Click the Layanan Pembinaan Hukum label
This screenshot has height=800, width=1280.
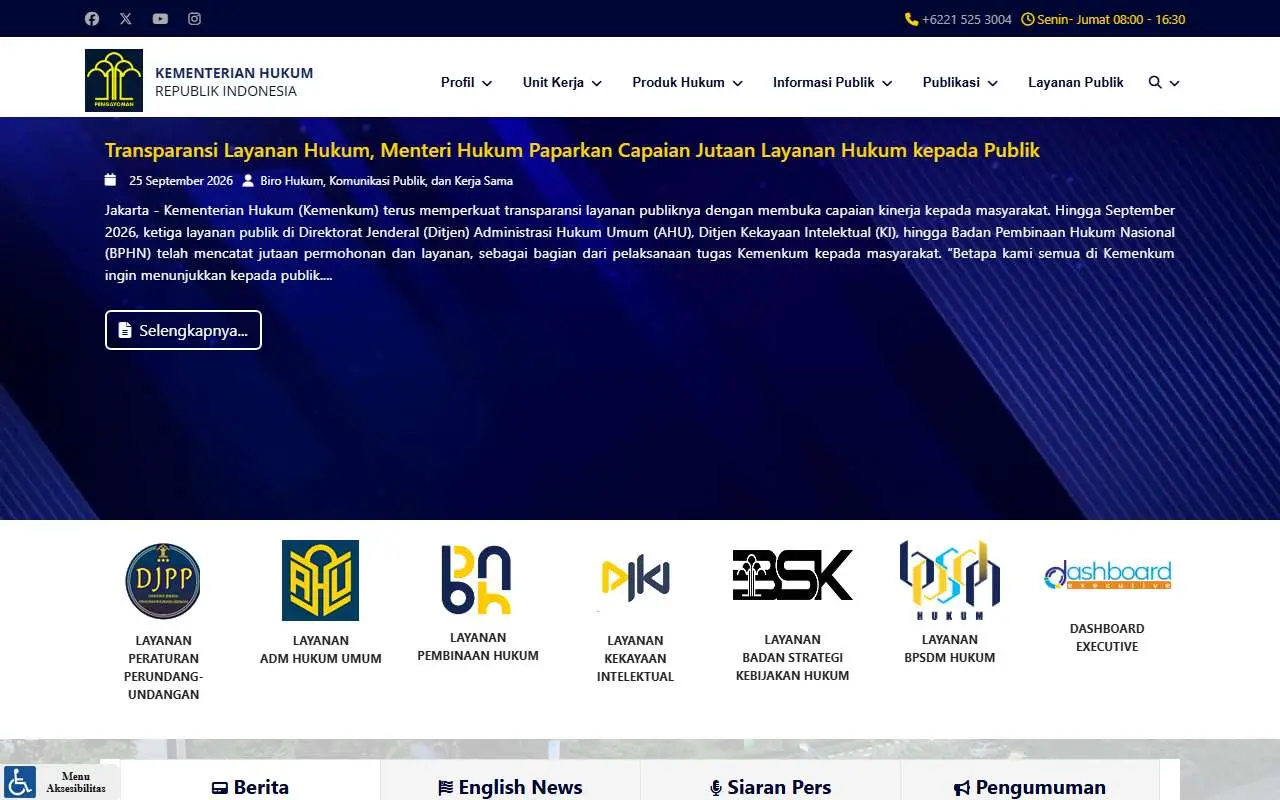(x=478, y=647)
